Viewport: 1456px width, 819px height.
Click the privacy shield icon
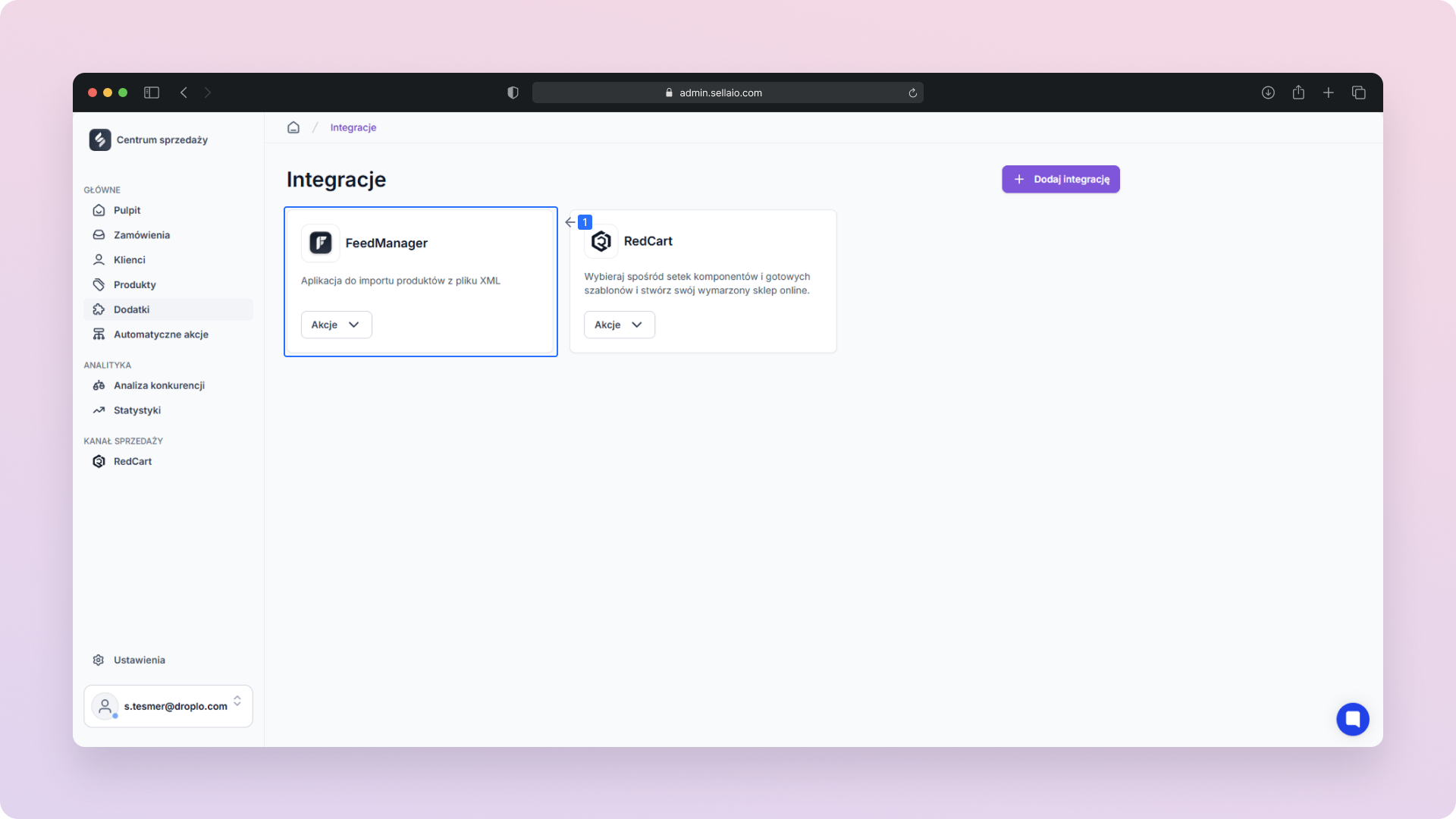[513, 93]
